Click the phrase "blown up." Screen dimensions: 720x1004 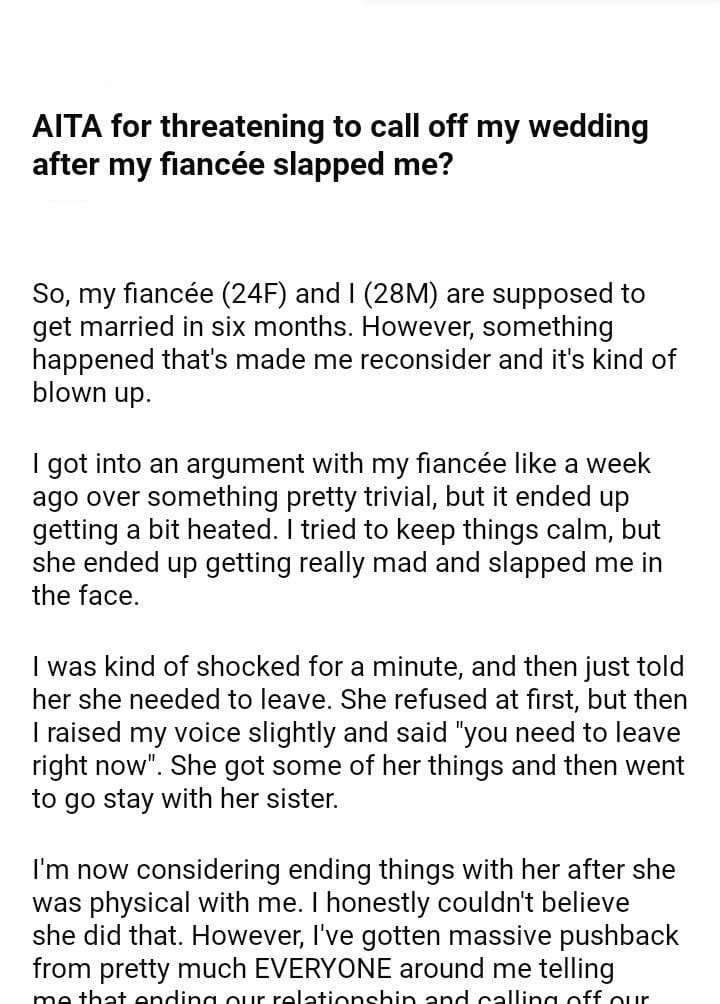[92, 393]
